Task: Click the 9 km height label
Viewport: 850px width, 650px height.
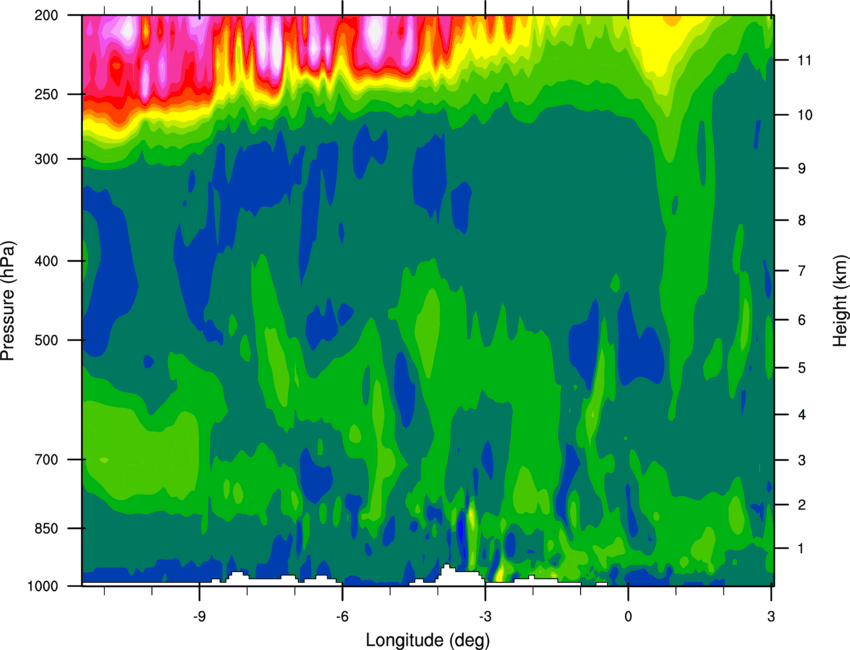Action: (x=802, y=169)
